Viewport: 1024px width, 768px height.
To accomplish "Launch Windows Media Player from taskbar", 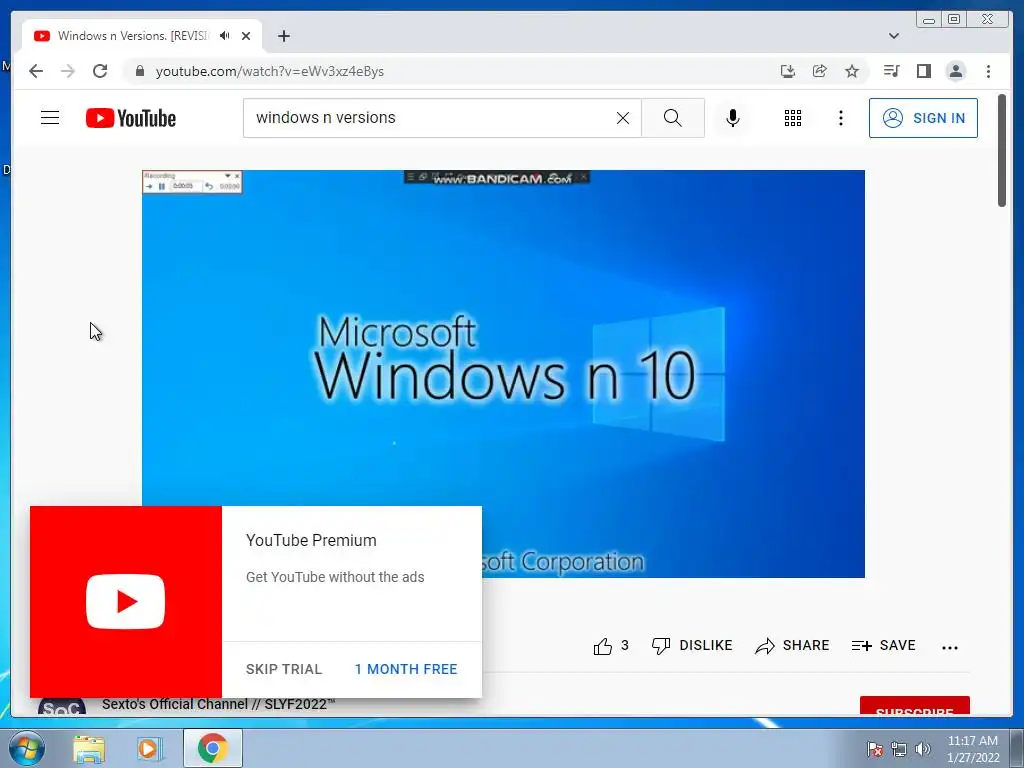I will coord(149,749).
